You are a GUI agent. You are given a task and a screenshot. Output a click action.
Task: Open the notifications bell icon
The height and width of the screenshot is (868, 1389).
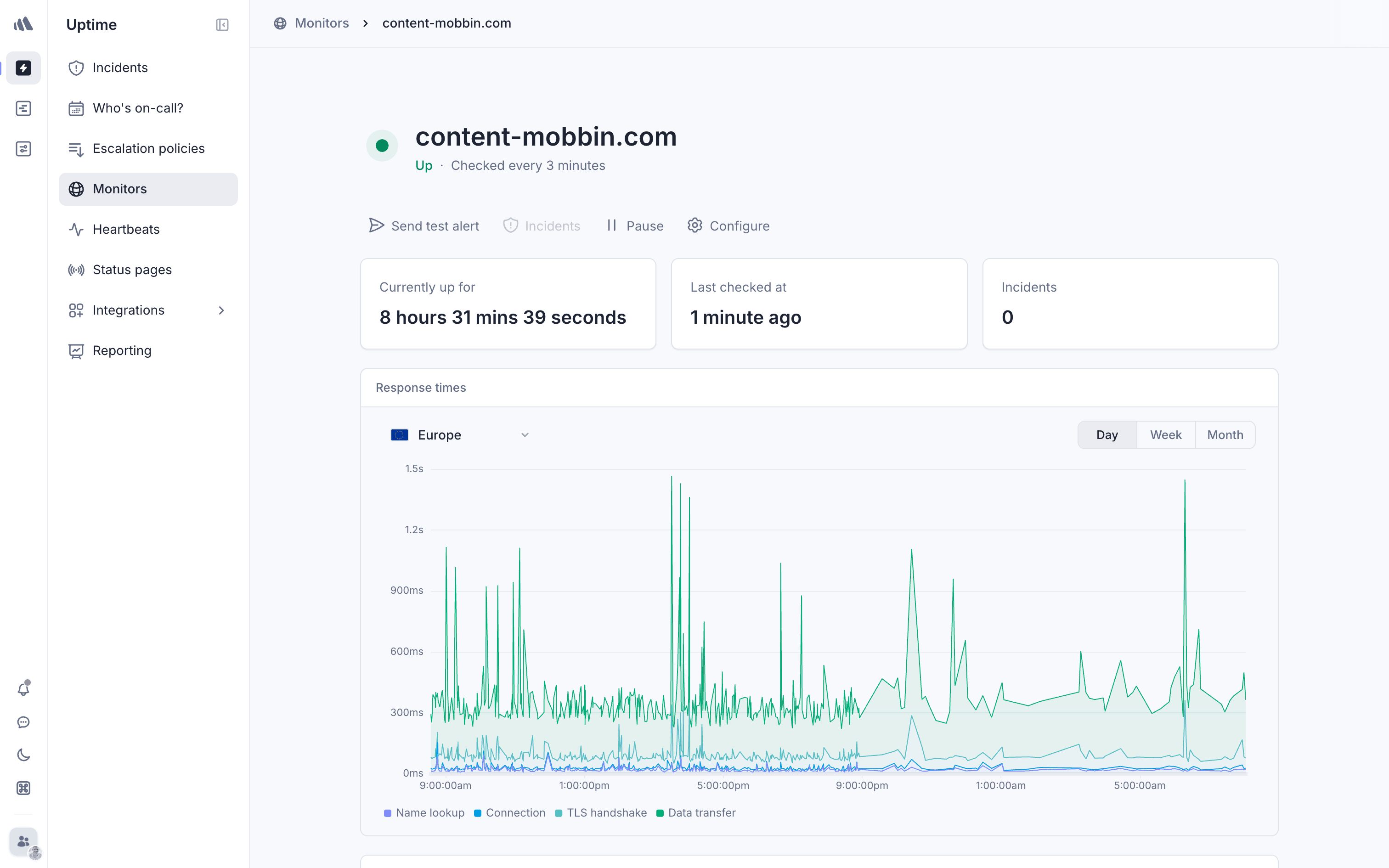click(23, 688)
